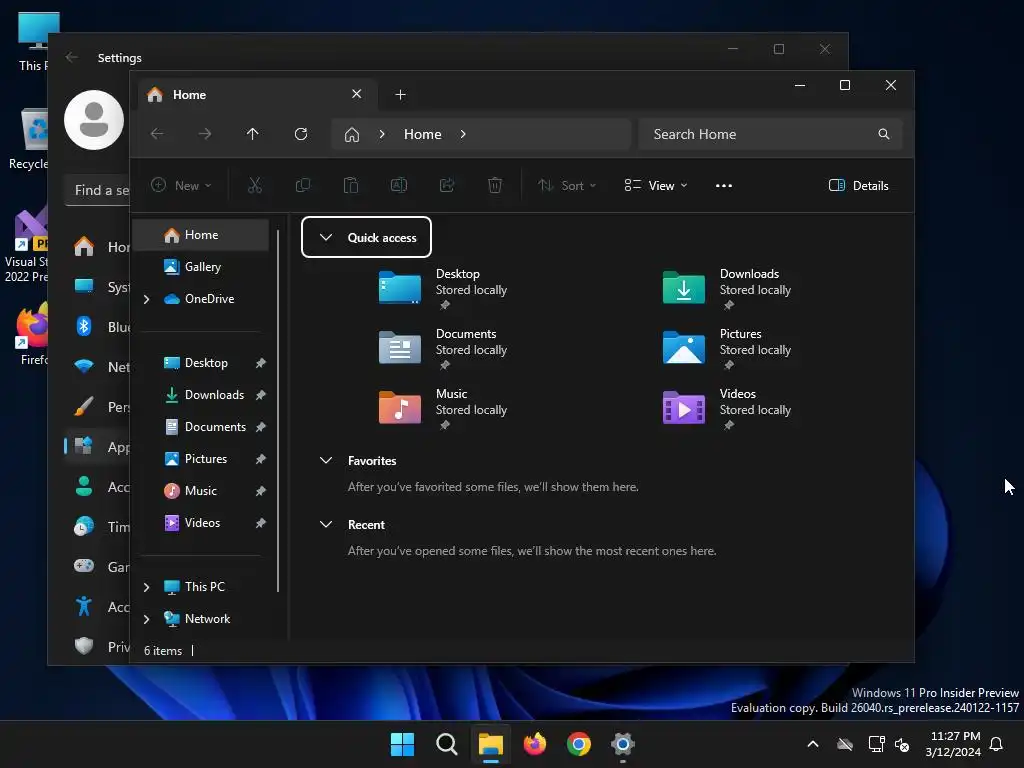Click the Home breadcrumb in address bar

click(423, 134)
